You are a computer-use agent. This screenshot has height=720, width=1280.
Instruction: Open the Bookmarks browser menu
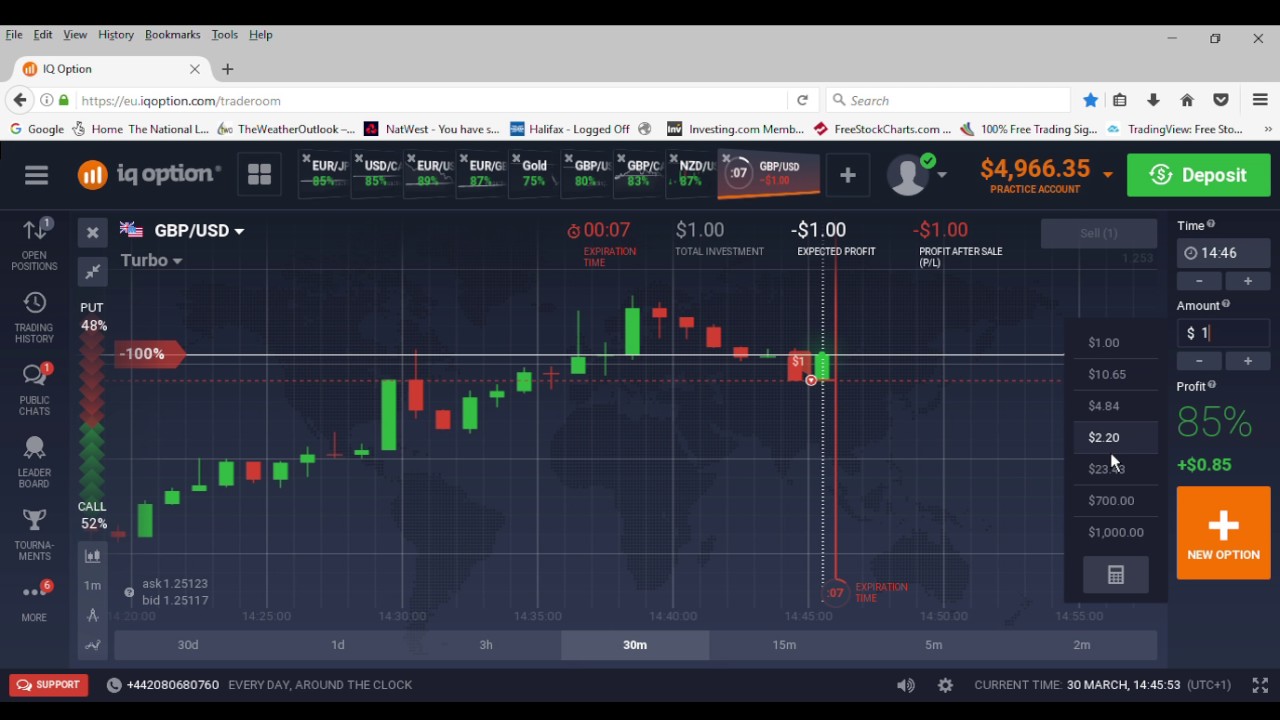coord(172,35)
